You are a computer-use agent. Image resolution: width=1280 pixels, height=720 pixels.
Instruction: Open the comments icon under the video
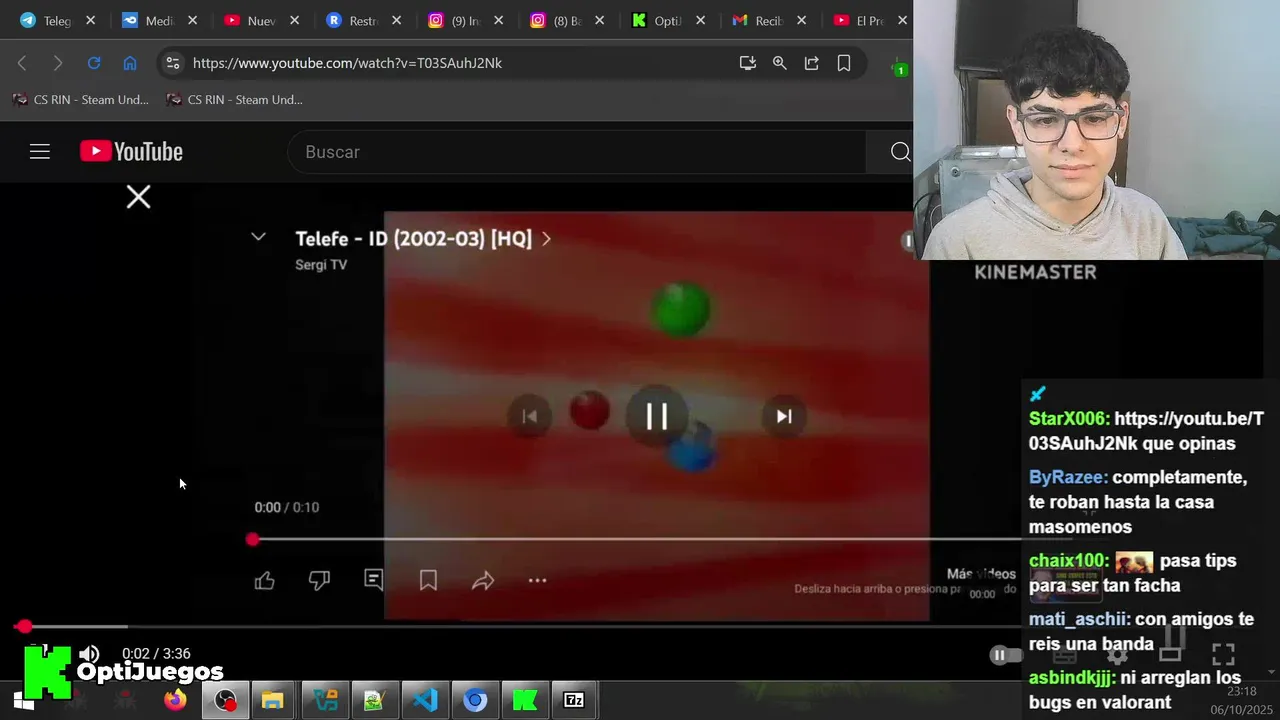coord(373,580)
